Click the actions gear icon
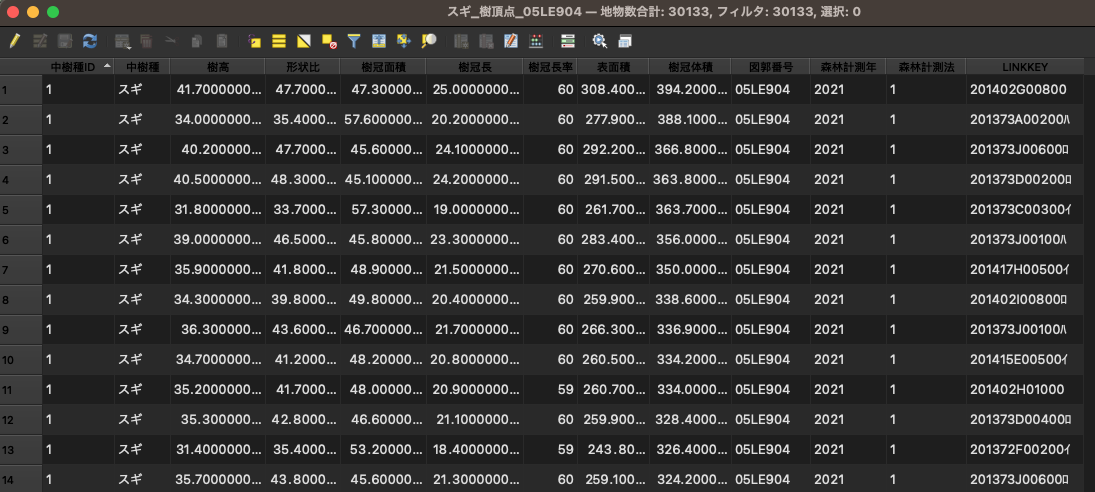The image size is (1095, 492). [599, 41]
